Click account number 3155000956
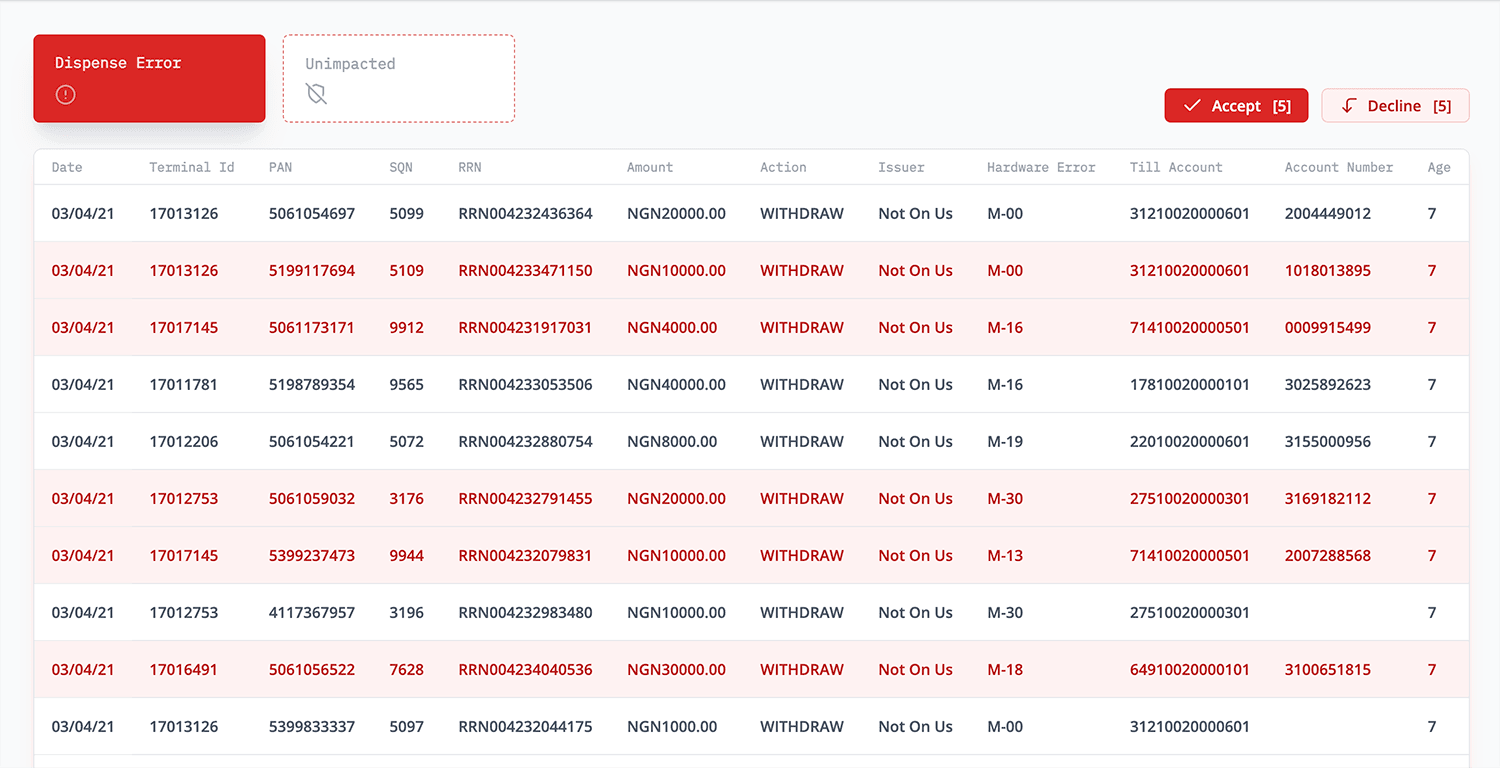Viewport: 1500px width, 768px height. click(x=1328, y=441)
